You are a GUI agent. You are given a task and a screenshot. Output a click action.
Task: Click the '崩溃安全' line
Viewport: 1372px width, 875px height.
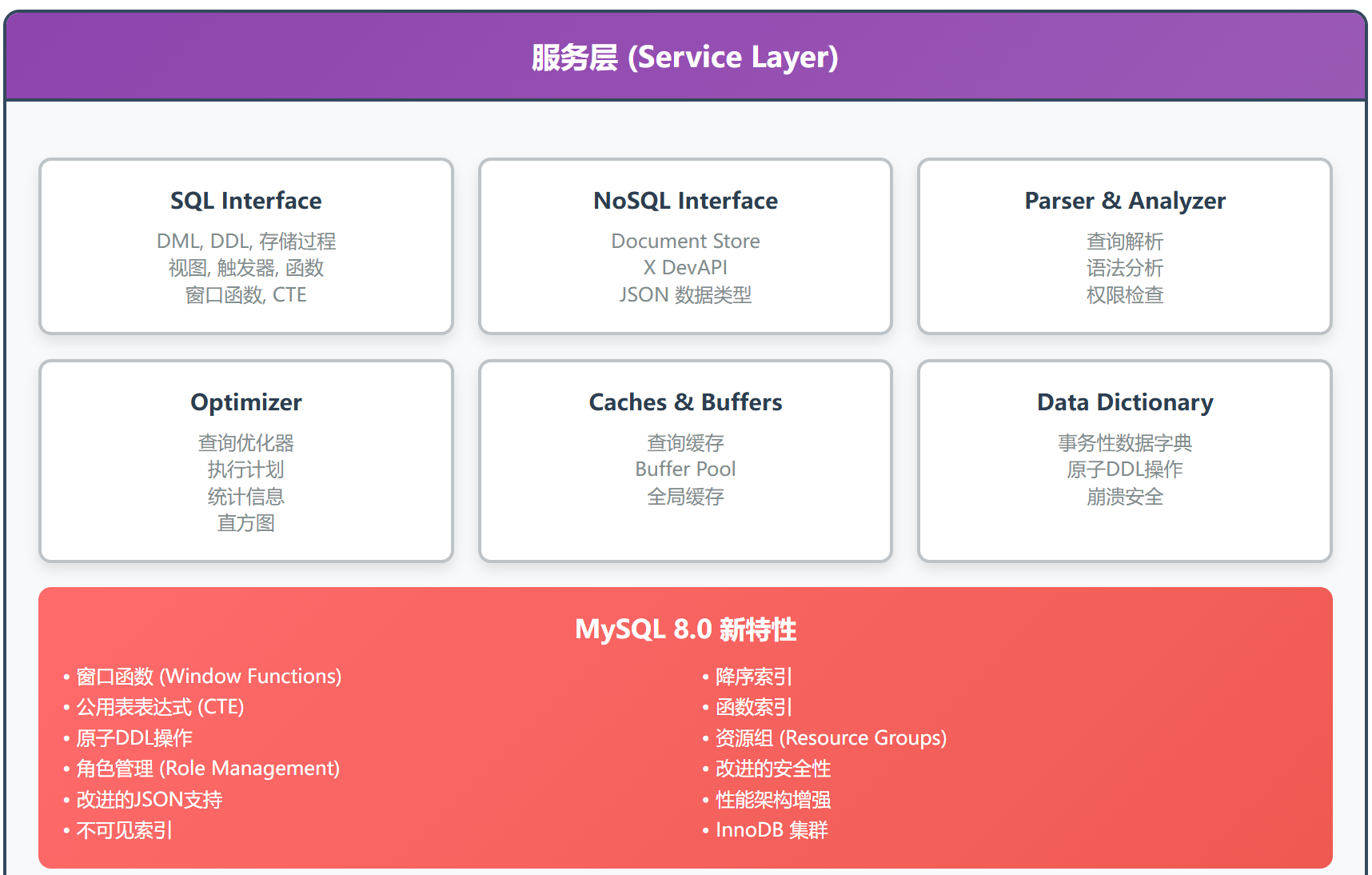click(x=1125, y=497)
